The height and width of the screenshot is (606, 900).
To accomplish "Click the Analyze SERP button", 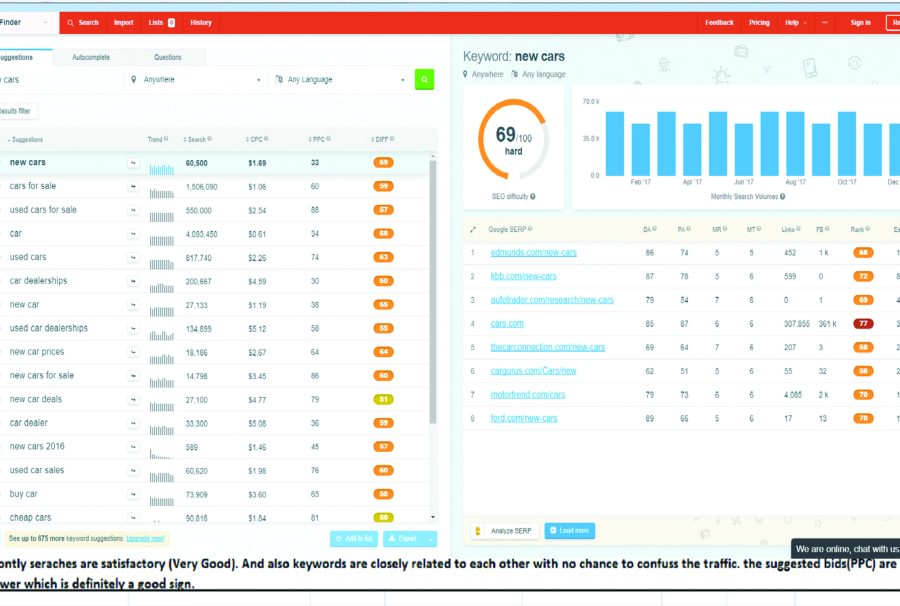I will (505, 531).
